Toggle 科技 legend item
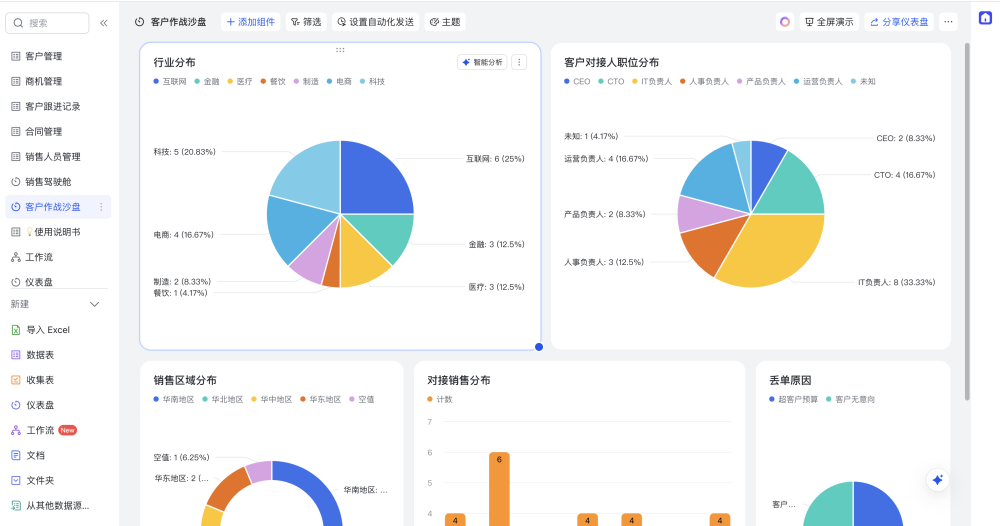1000x526 pixels. [373, 82]
